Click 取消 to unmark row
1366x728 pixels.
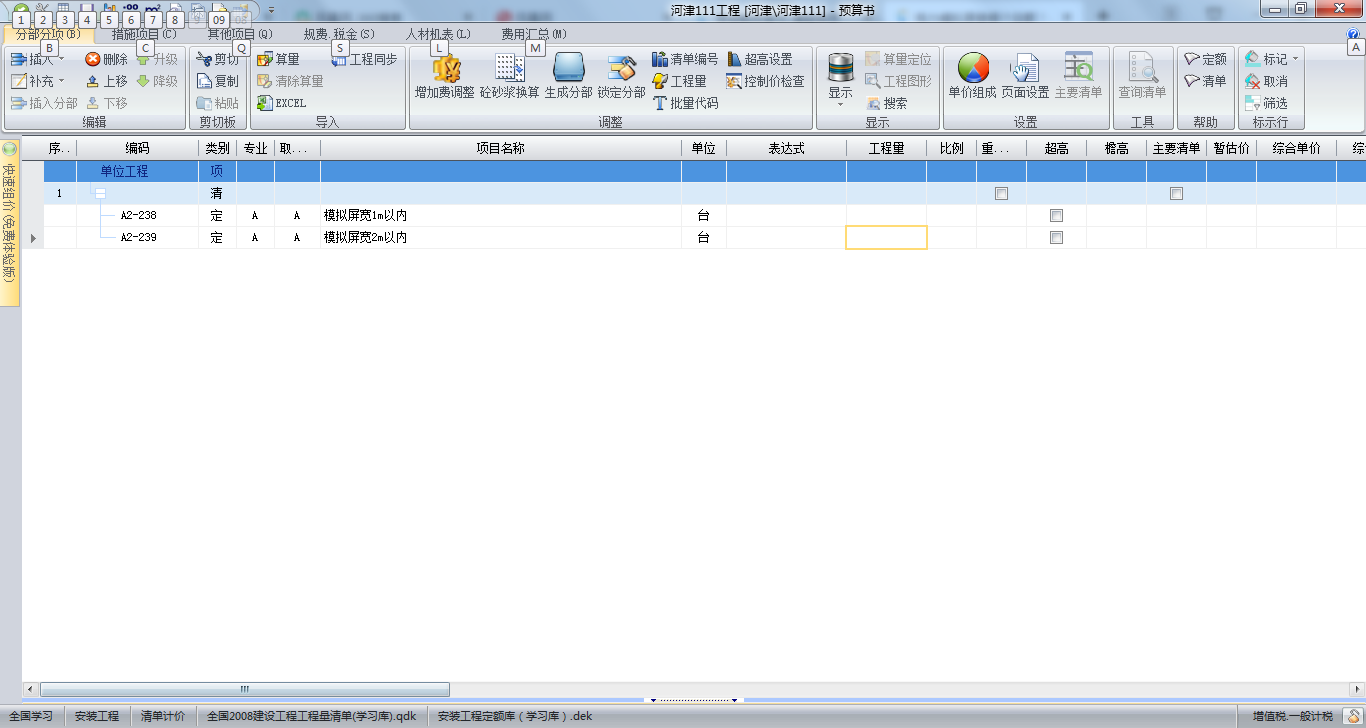[1266, 81]
